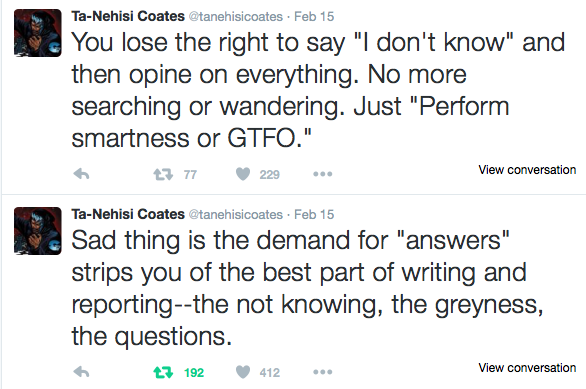
Task: Open Feb 15 timestamp on second tweet
Action: coord(314,215)
